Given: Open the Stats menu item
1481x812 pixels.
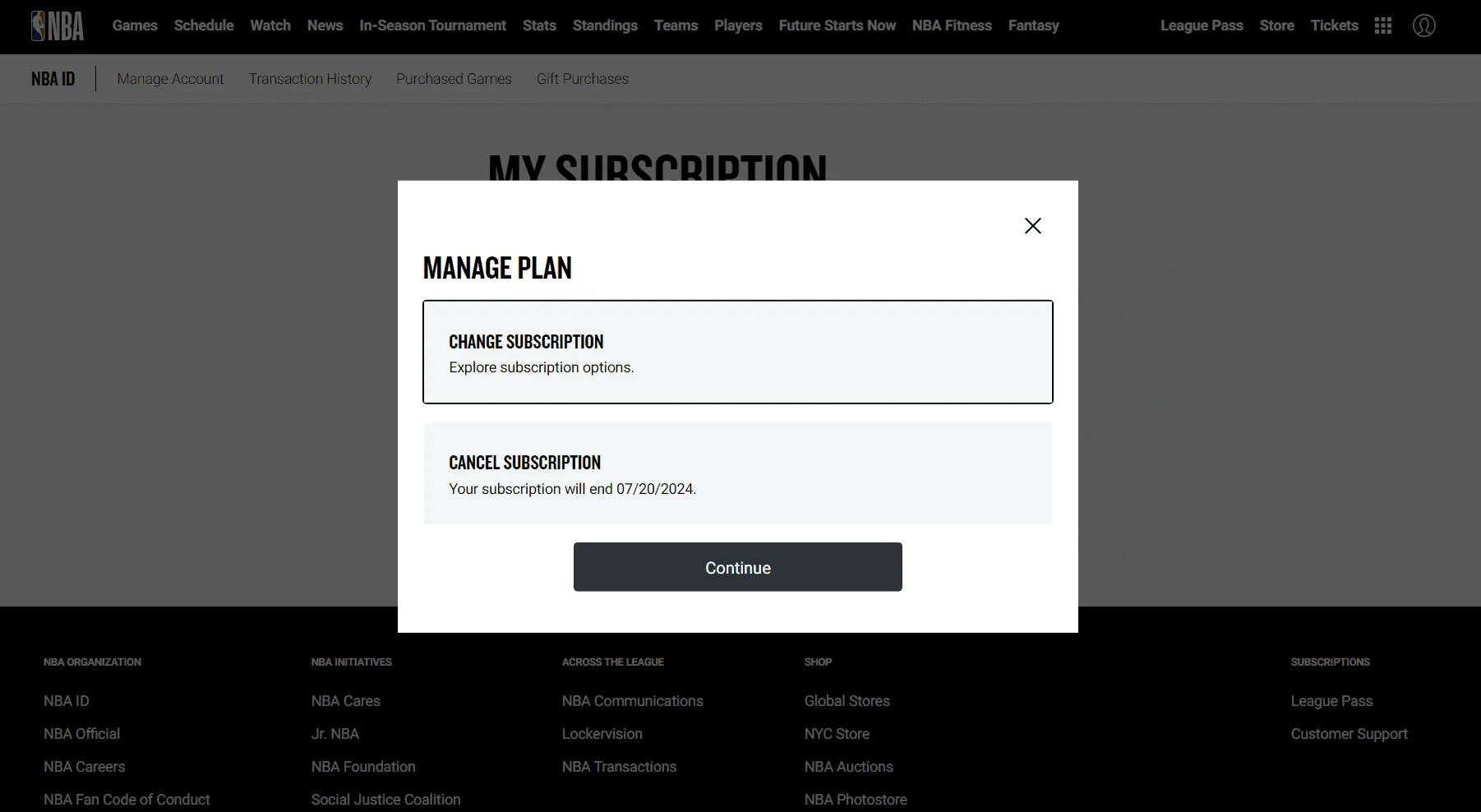Looking at the screenshot, I should click(x=539, y=25).
